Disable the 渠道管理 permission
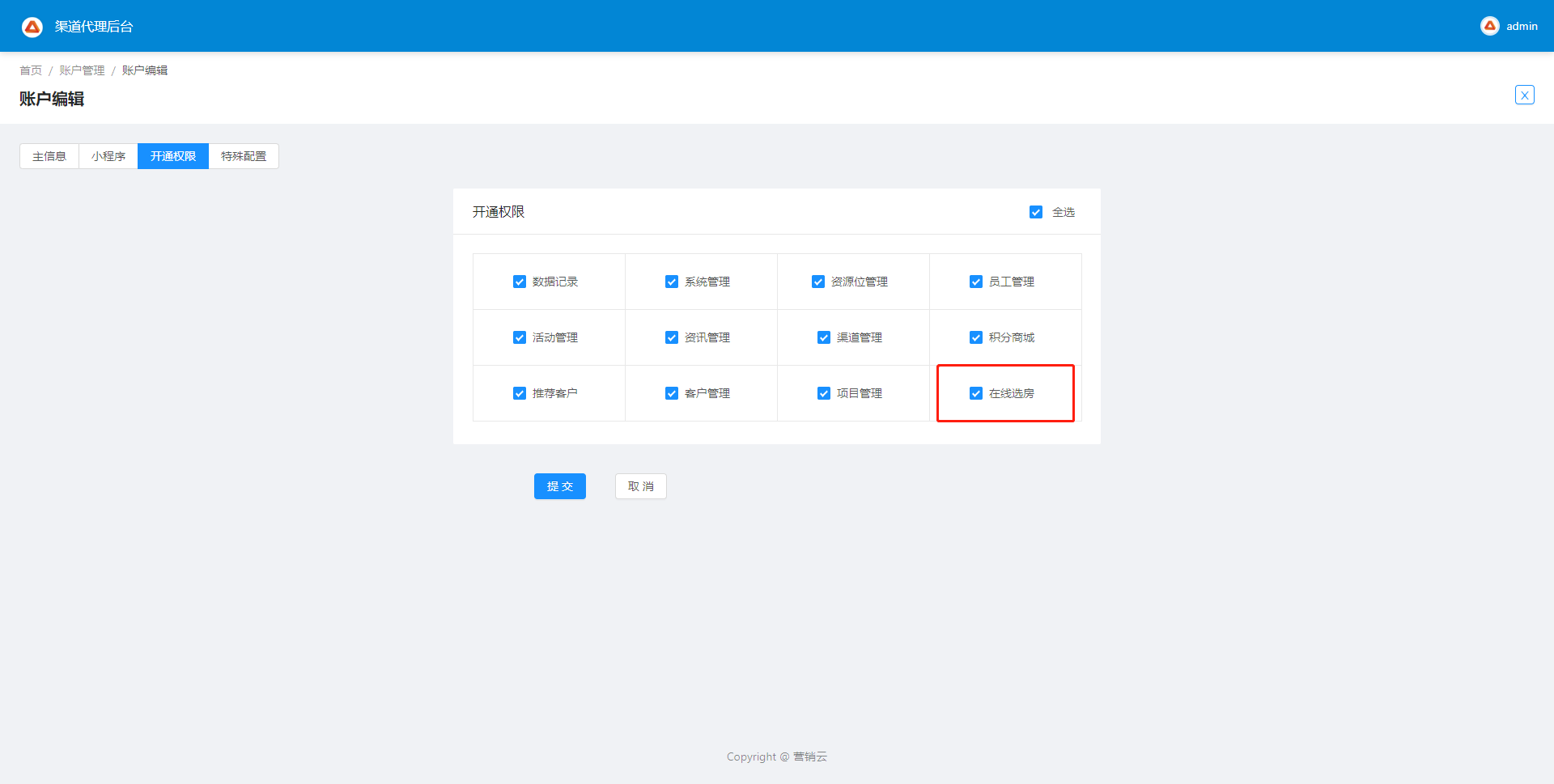Viewport: 1554px width, 784px height. coord(824,337)
